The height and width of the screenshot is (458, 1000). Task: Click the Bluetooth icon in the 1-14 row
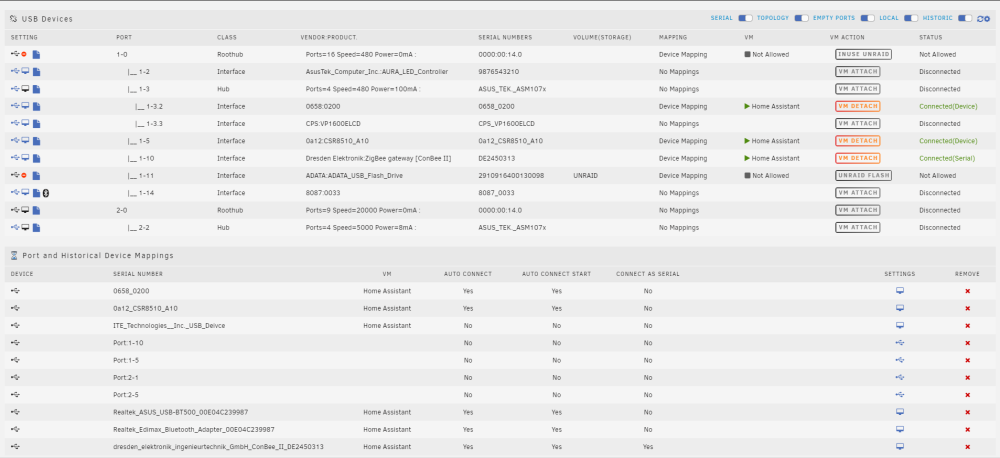[x=46, y=193]
